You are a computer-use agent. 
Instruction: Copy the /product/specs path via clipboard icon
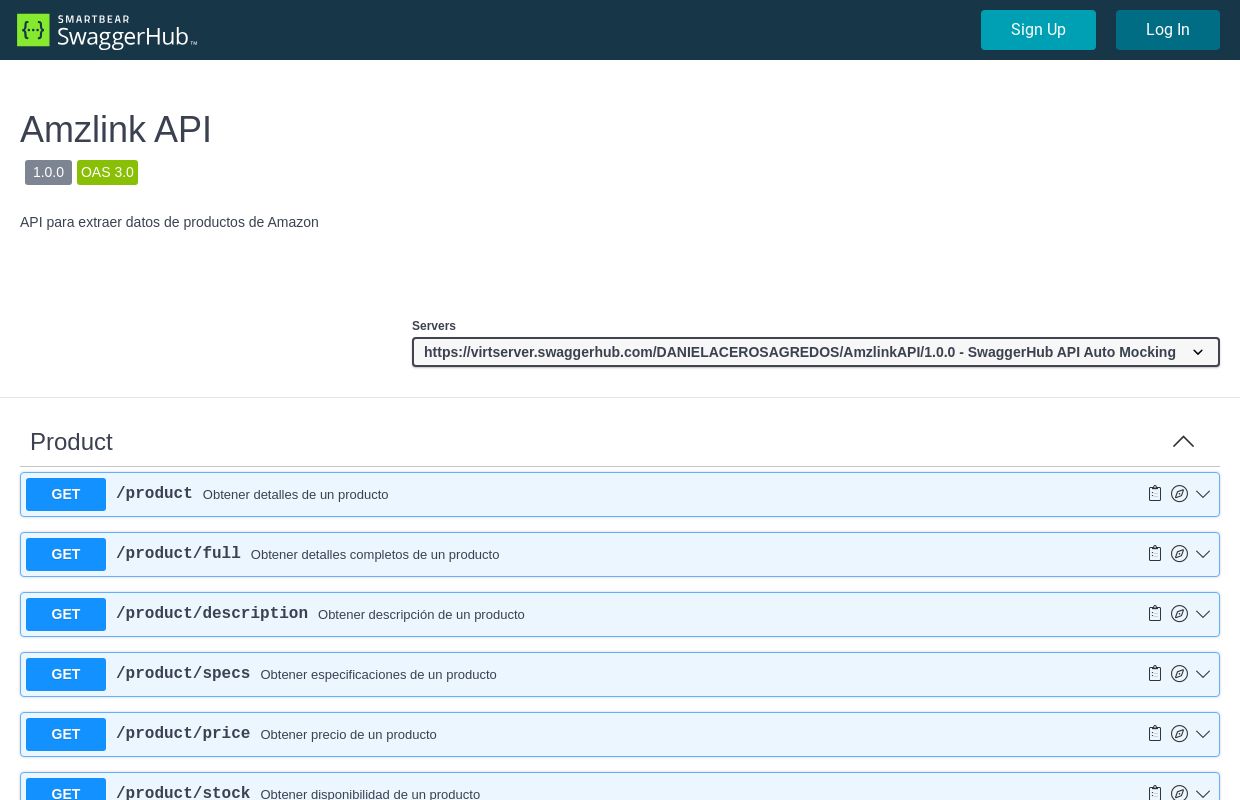(x=1155, y=674)
